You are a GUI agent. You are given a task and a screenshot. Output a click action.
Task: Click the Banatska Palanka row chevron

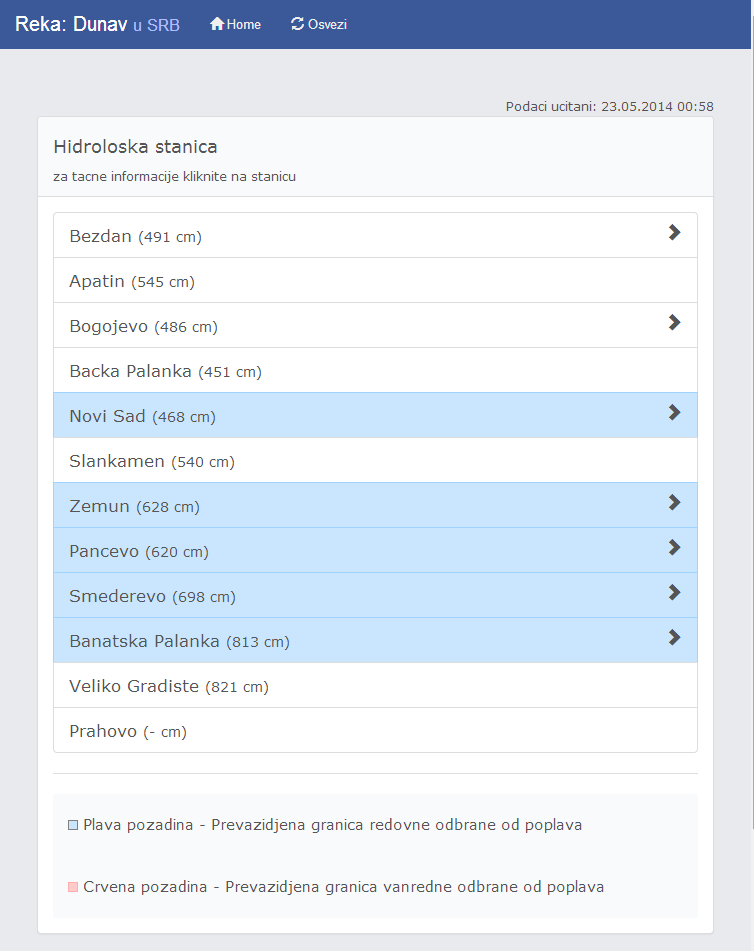click(674, 638)
